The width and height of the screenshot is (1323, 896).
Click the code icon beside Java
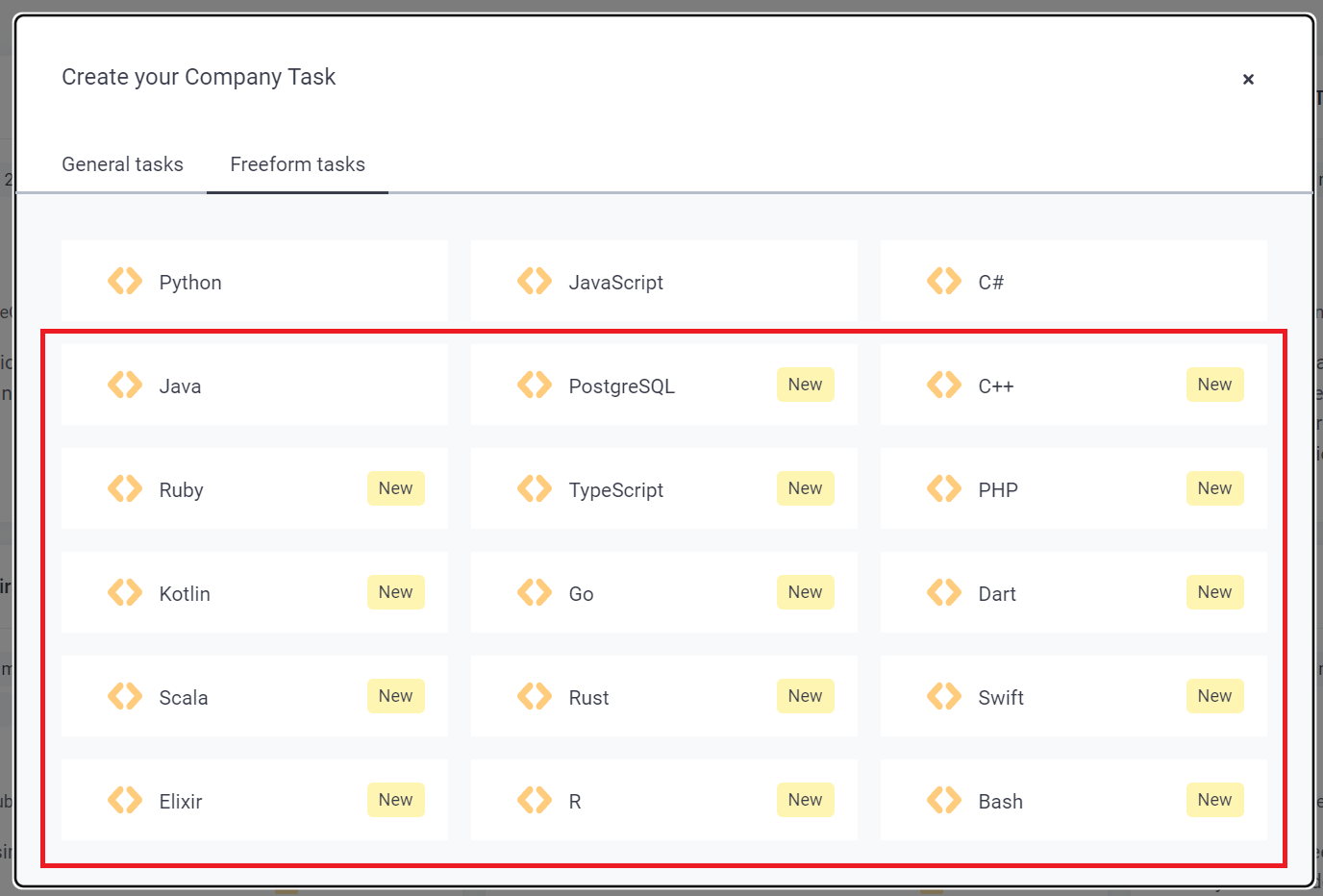coord(125,385)
